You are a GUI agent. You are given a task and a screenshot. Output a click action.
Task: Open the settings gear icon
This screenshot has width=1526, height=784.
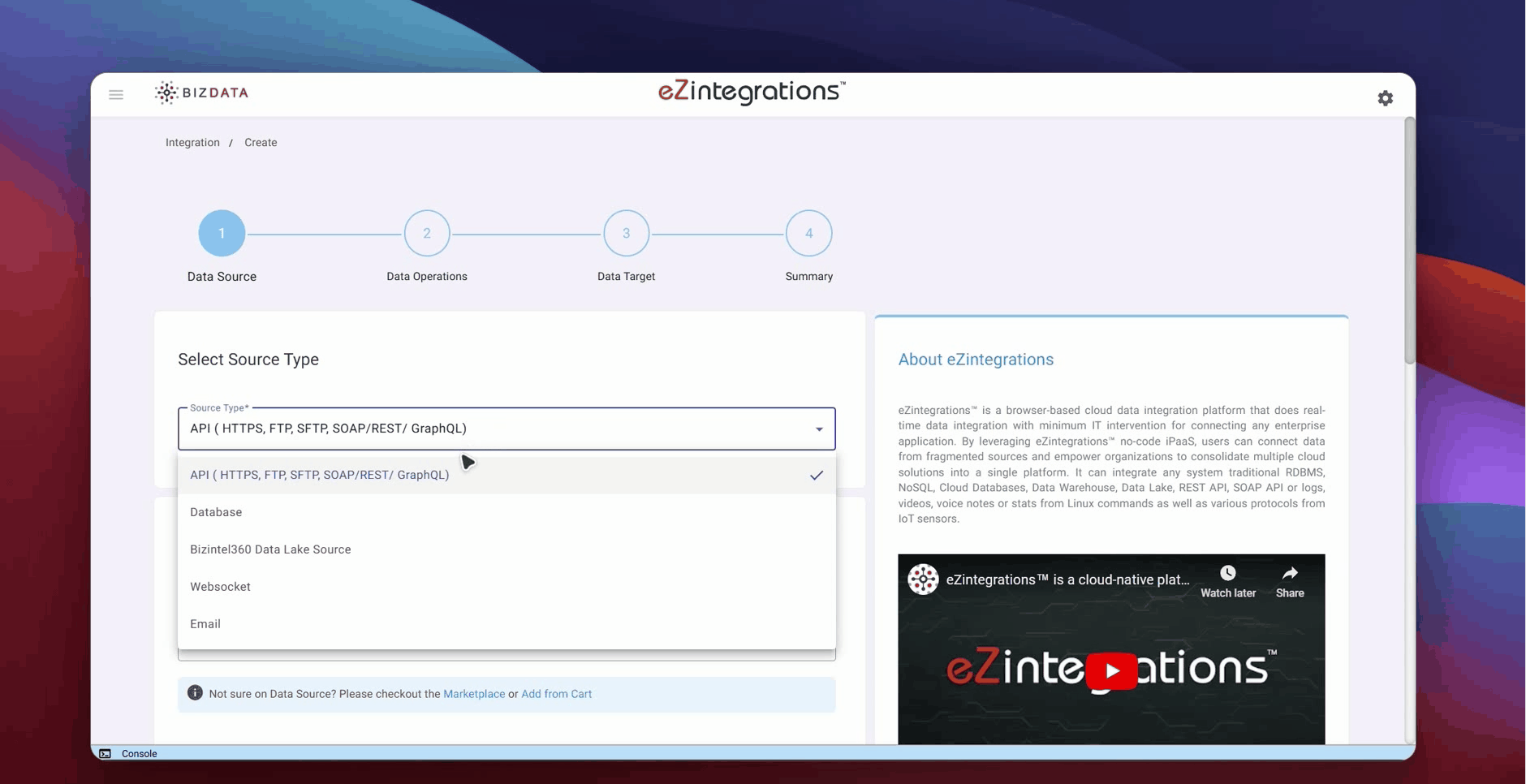click(1385, 98)
